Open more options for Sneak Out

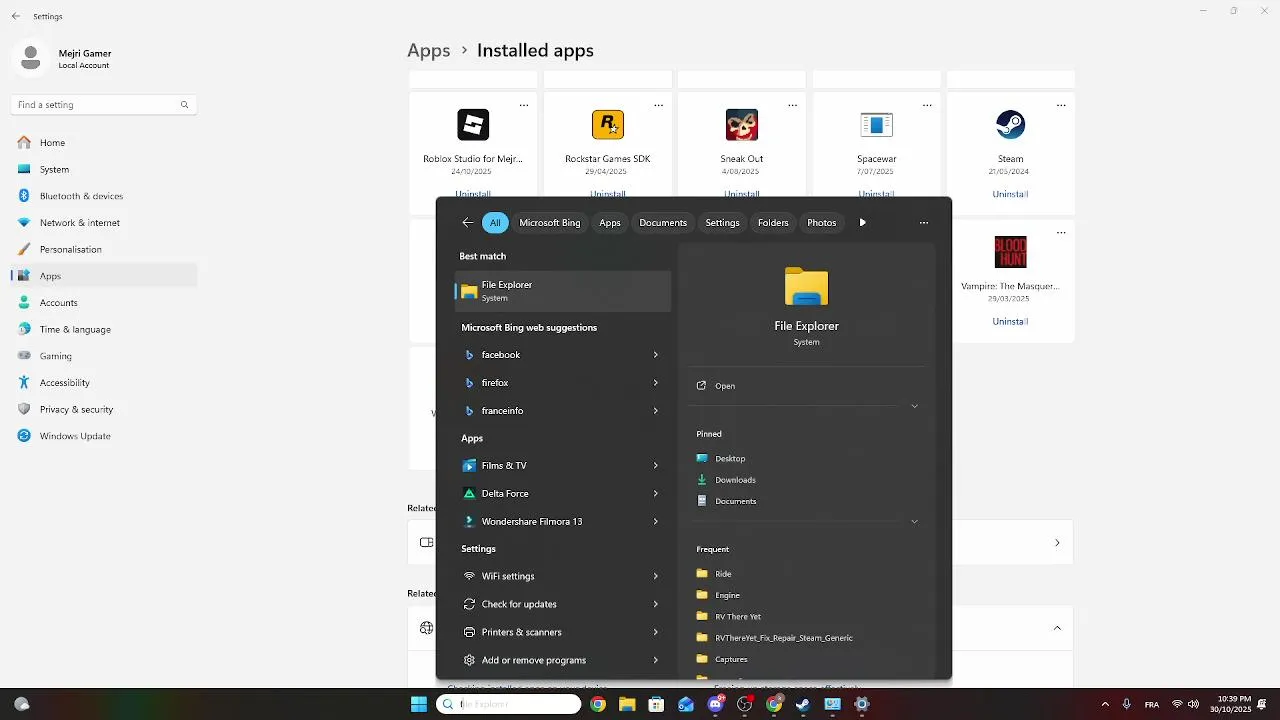tap(793, 105)
